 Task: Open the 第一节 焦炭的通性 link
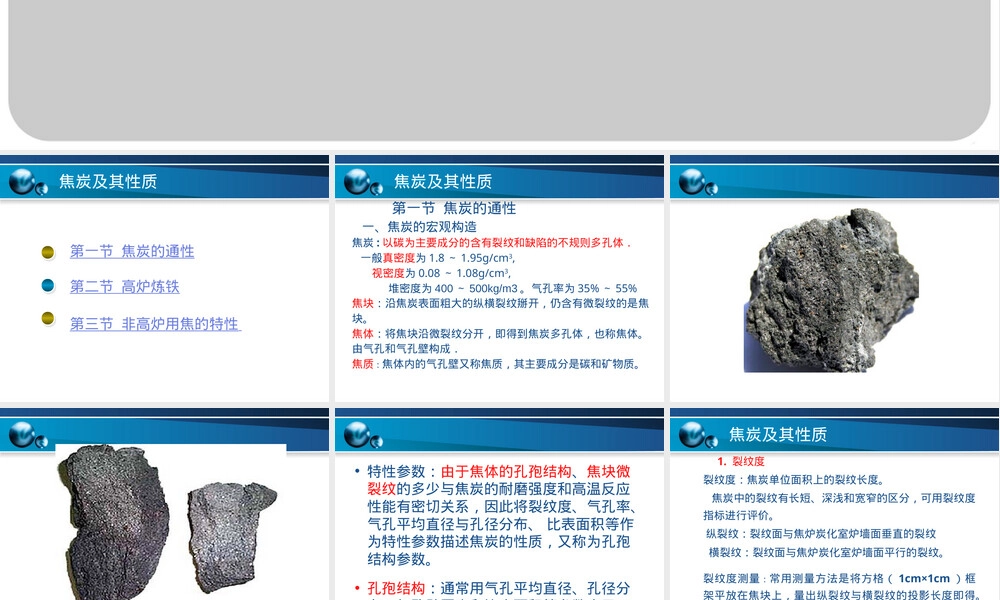click(132, 251)
